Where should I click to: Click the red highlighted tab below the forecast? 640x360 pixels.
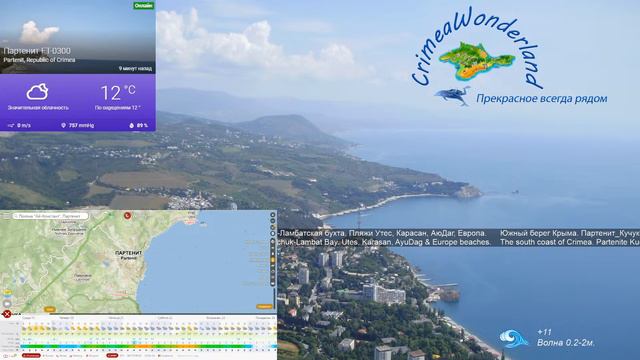[31, 356]
